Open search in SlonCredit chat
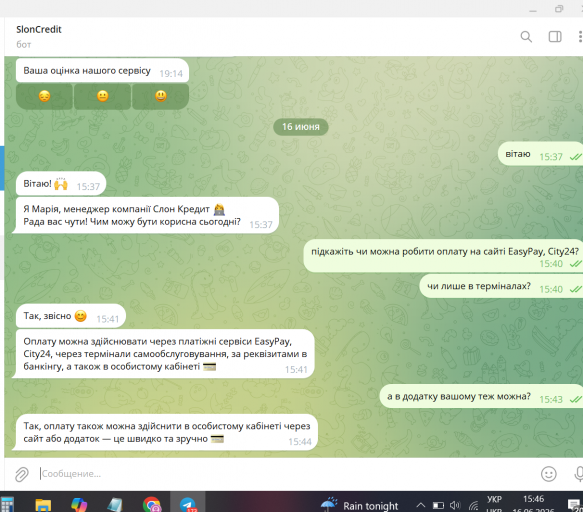The height and width of the screenshot is (512, 583). pos(526,36)
